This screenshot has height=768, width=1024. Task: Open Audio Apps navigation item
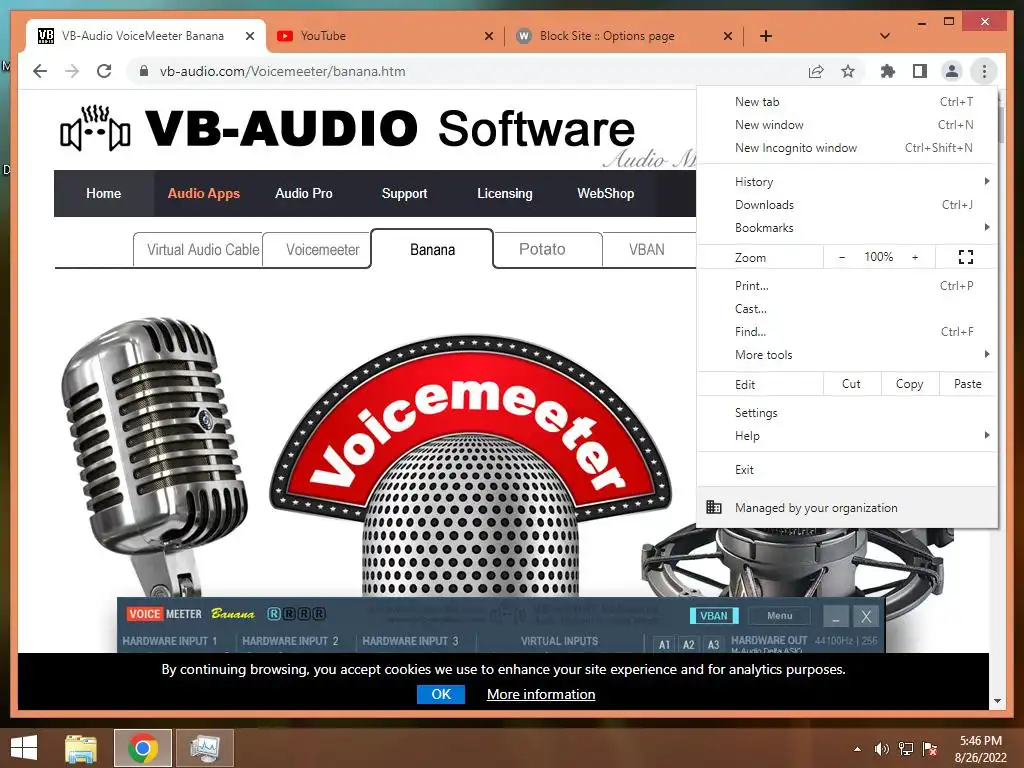tap(204, 193)
